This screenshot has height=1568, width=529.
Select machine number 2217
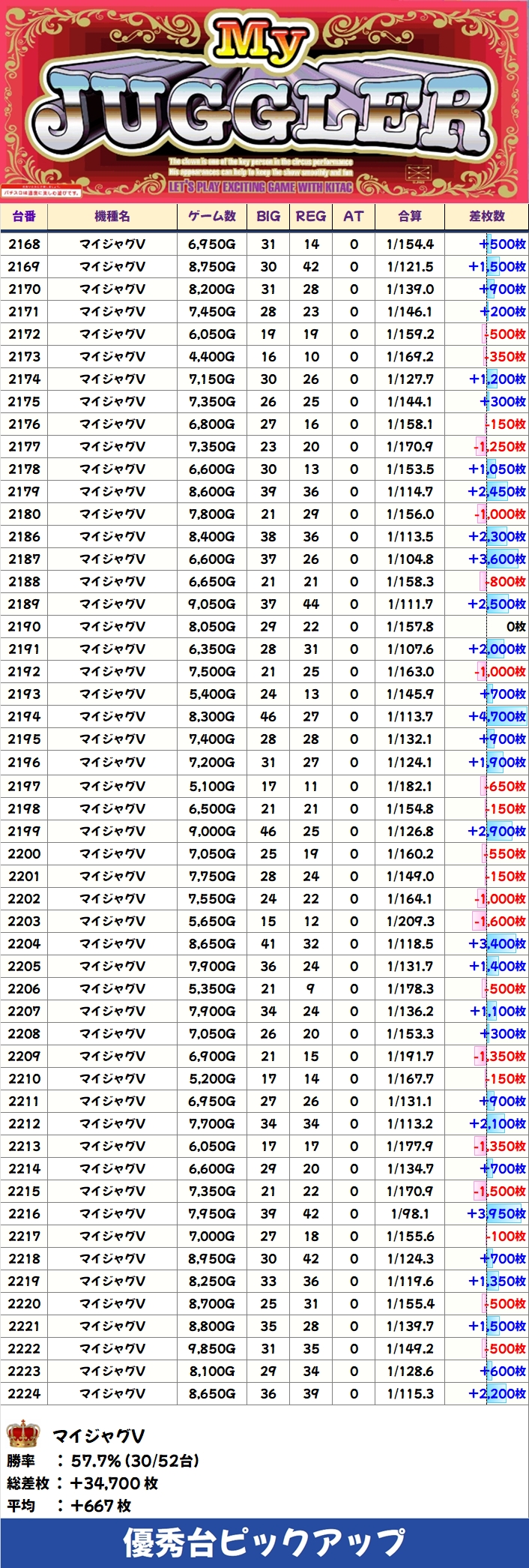pos(24,1236)
